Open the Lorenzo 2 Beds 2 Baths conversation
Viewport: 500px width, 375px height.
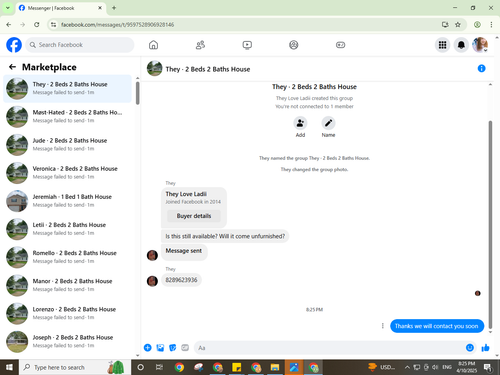[x=67, y=313]
